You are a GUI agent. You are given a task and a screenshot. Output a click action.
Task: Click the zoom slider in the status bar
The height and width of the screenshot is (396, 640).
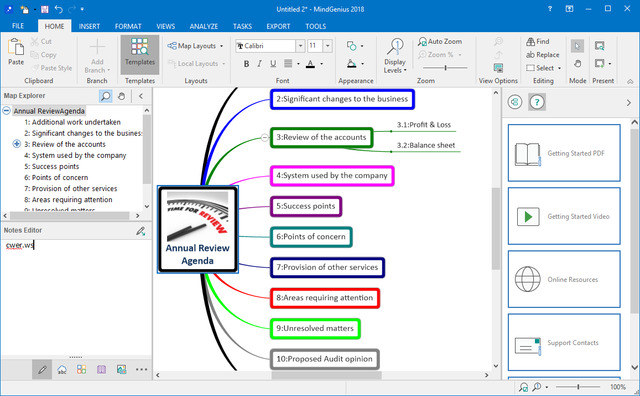[x=578, y=387]
